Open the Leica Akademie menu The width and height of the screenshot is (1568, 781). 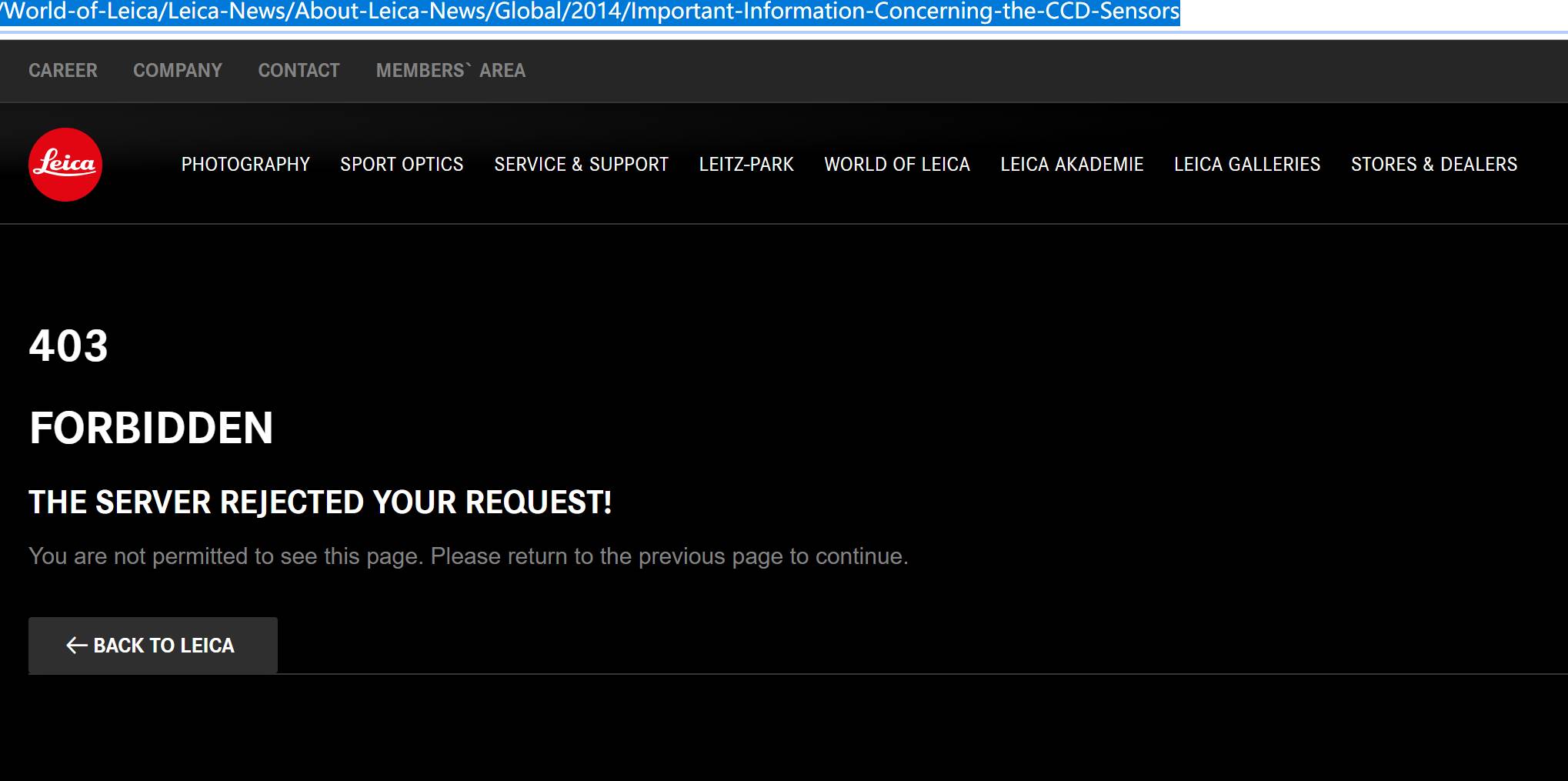coord(1072,165)
